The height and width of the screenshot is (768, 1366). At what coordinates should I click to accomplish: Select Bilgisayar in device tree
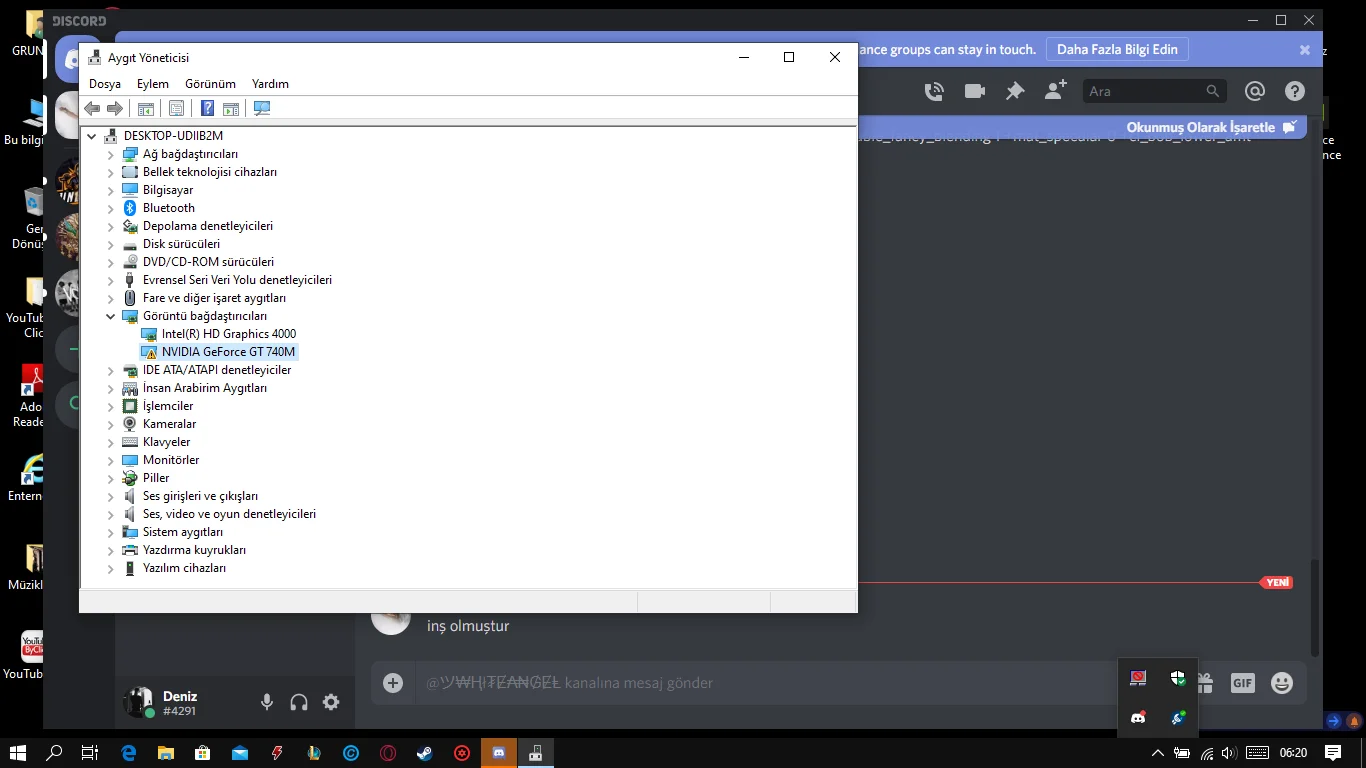[x=168, y=190]
